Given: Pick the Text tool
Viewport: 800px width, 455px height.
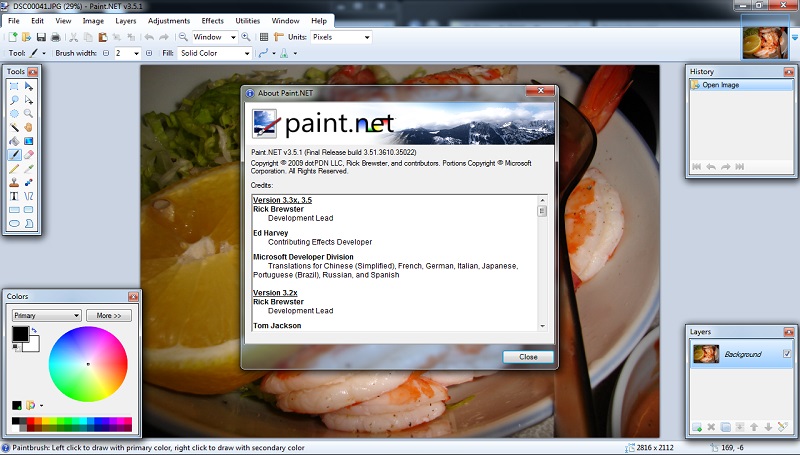Looking at the screenshot, I should (14, 196).
